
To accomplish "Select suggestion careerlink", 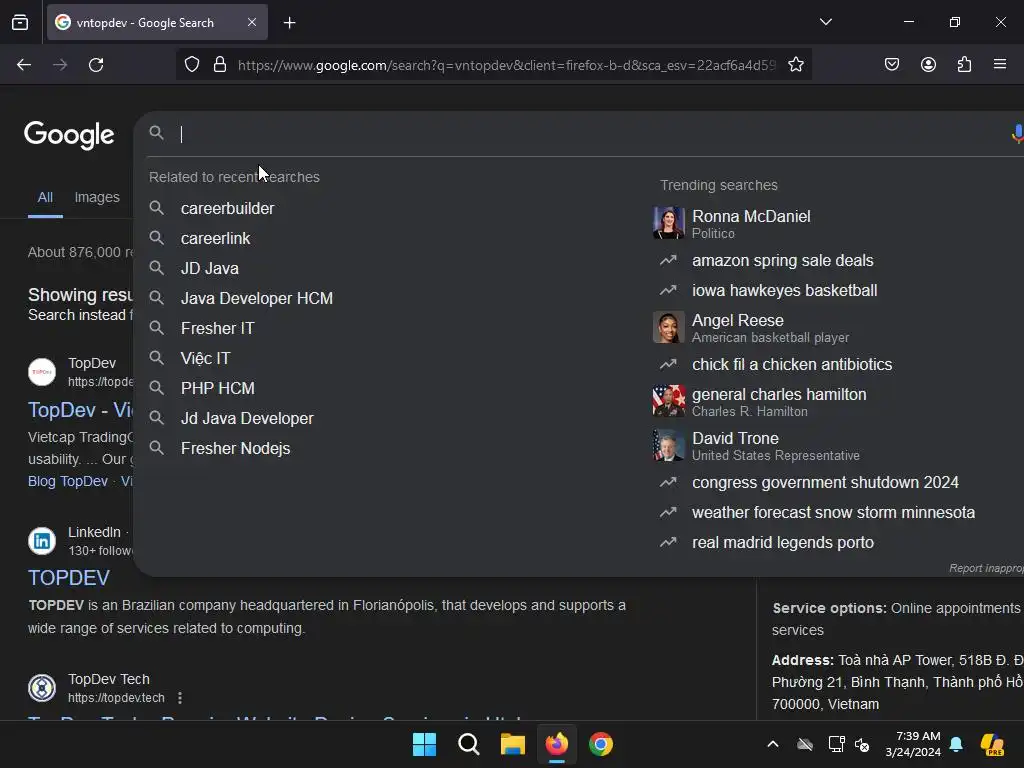I will tap(216, 238).
